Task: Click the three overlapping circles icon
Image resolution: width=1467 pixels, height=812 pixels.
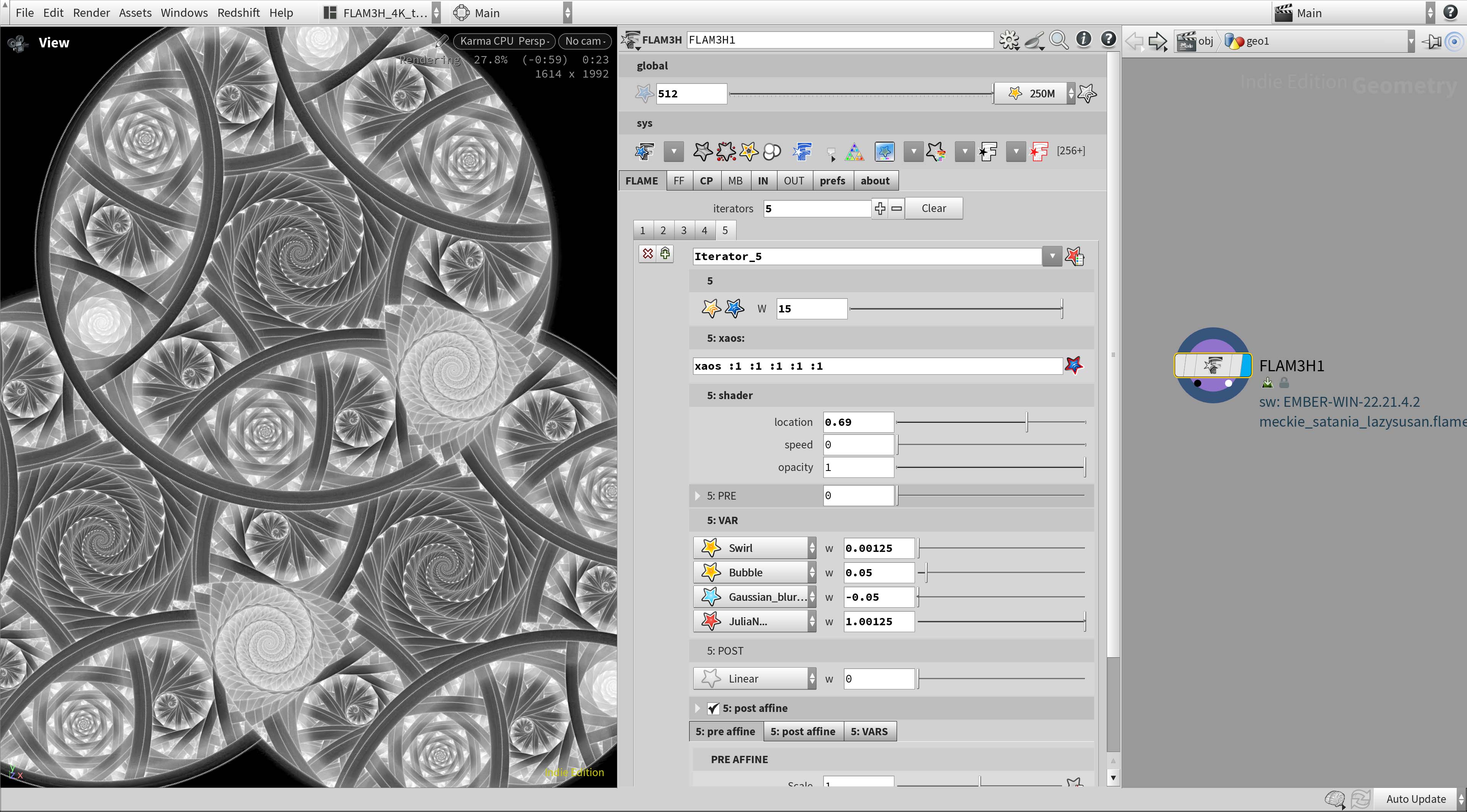Action: 772,152
